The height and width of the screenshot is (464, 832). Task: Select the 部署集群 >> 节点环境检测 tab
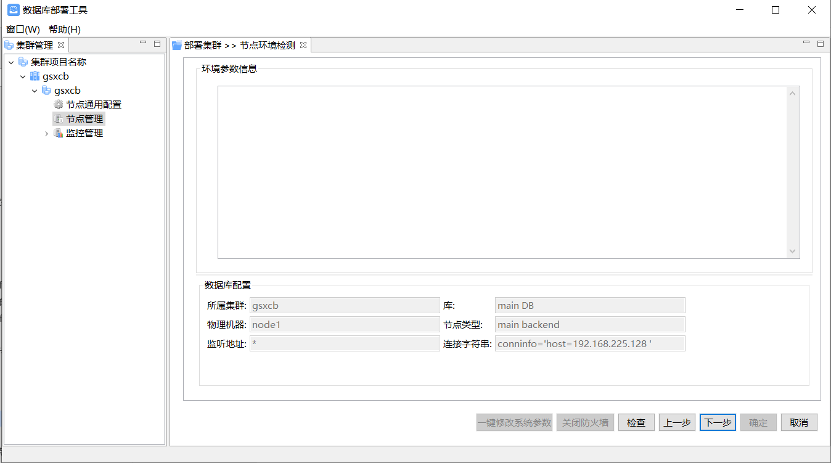click(239, 45)
